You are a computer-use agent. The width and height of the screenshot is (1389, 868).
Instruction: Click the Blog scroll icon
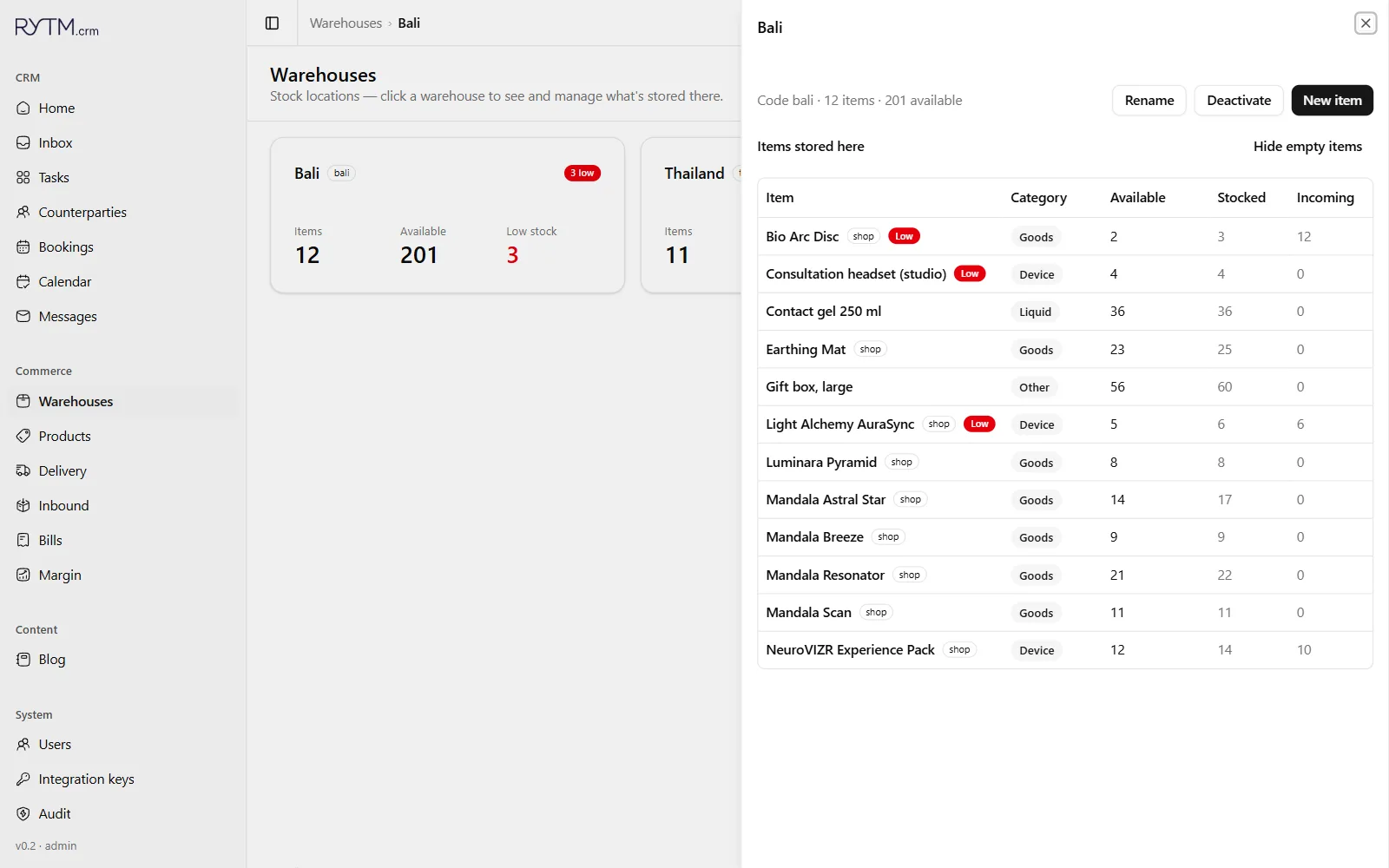(x=23, y=660)
